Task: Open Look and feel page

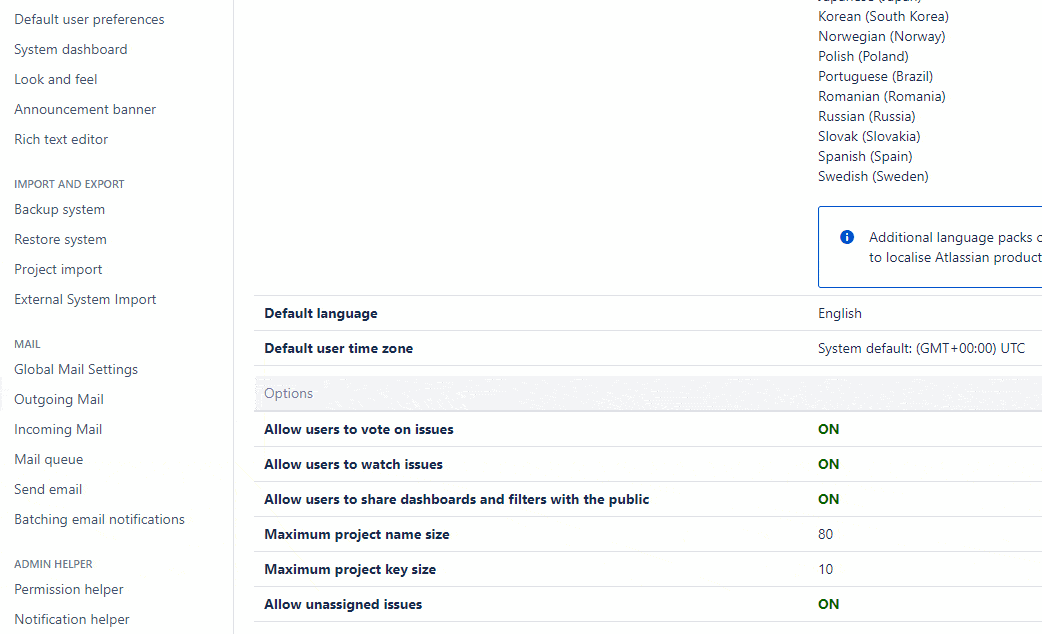Action: pos(56,79)
